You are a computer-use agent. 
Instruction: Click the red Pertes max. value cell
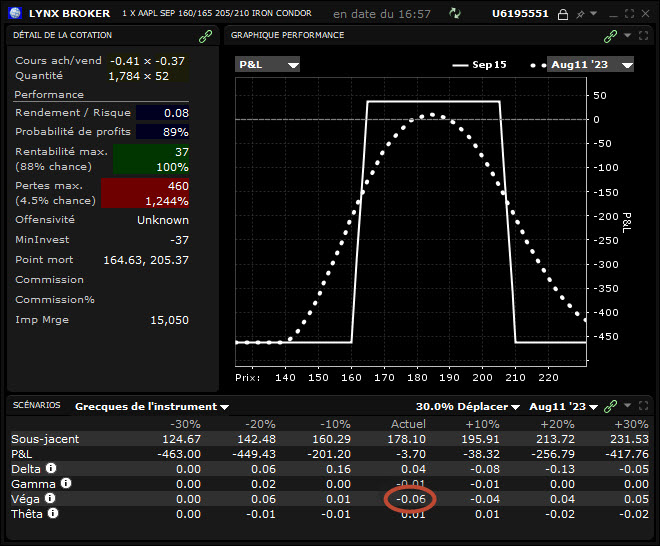click(x=145, y=193)
